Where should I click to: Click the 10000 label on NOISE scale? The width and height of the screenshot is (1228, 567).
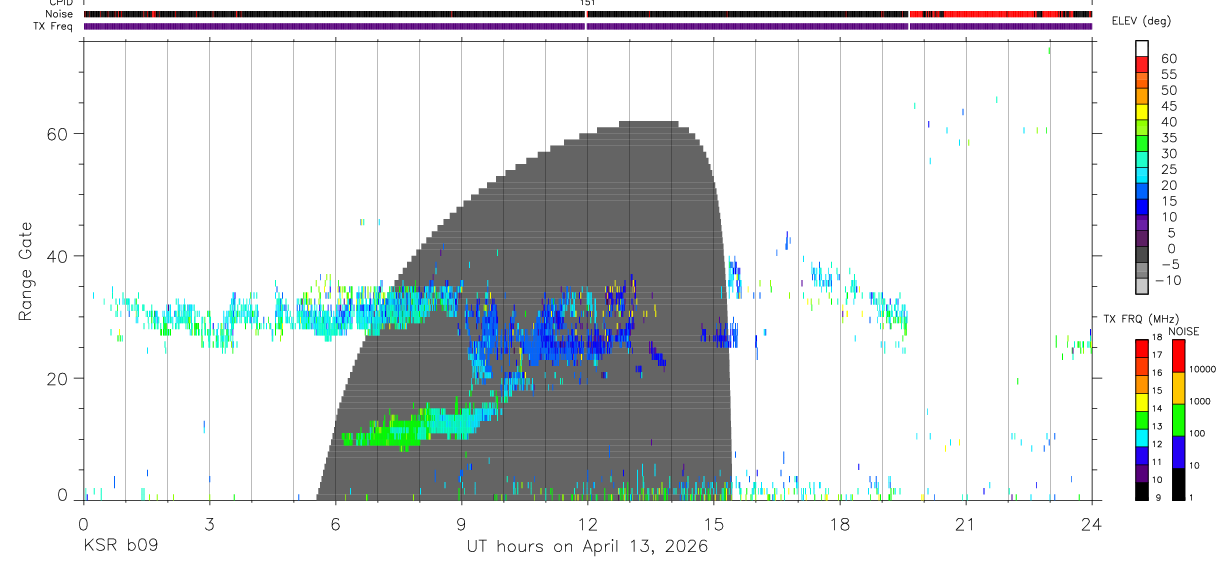pos(1203,369)
